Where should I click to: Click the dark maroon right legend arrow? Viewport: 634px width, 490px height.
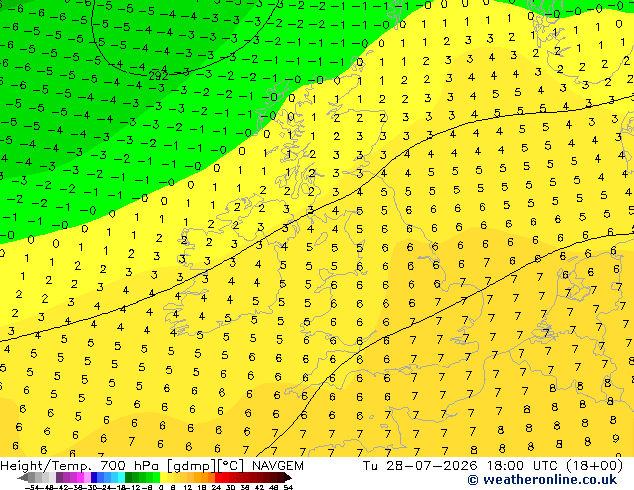287,478
